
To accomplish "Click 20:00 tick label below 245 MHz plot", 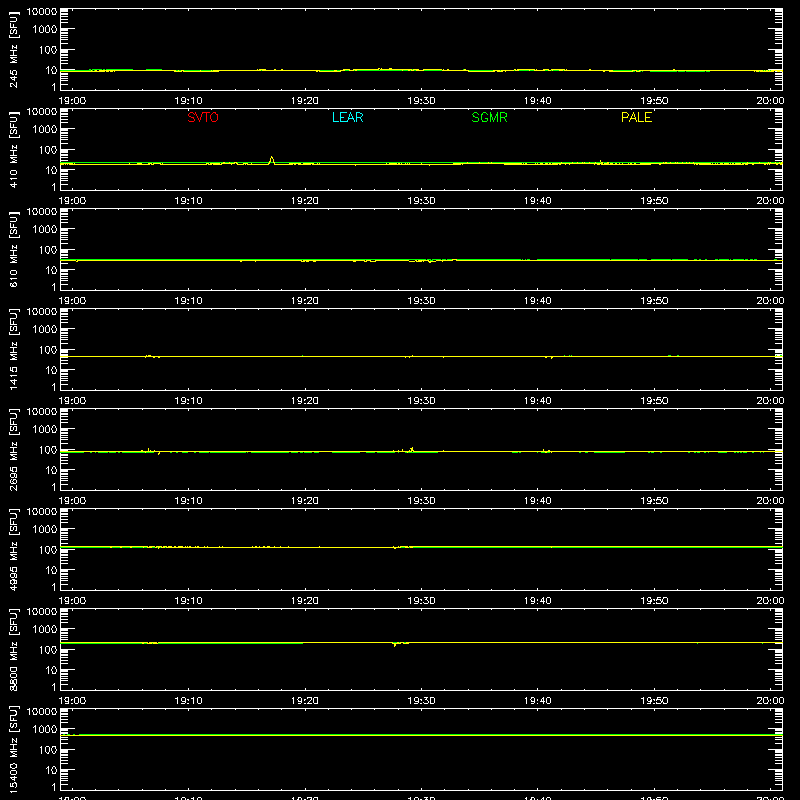I will [770, 101].
